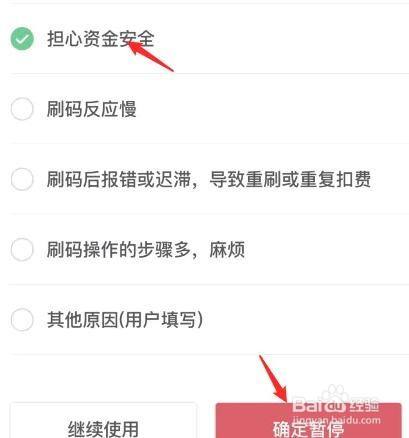Screen dimensions: 409x438
Task: Continue using via 继续使用 button
Action: click(x=103, y=421)
